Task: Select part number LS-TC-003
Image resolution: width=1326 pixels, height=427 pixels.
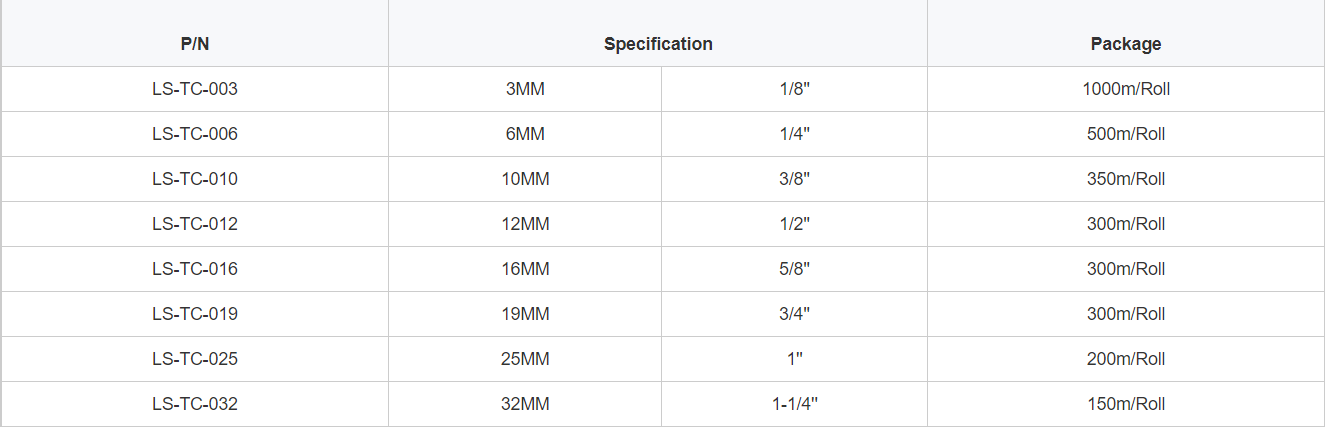Action: (x=195, y=89)
